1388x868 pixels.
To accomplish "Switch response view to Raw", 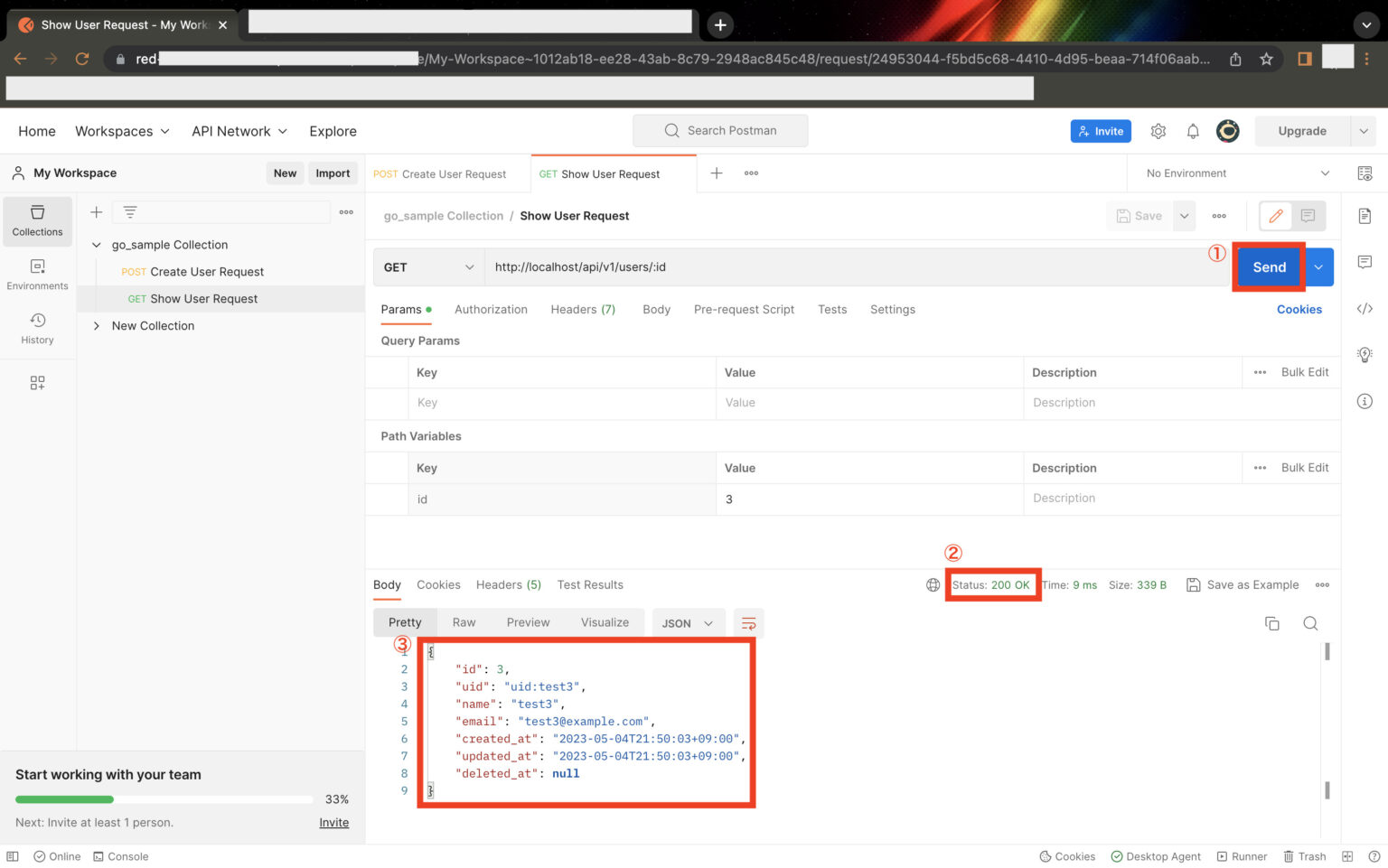I will [464, 622].
